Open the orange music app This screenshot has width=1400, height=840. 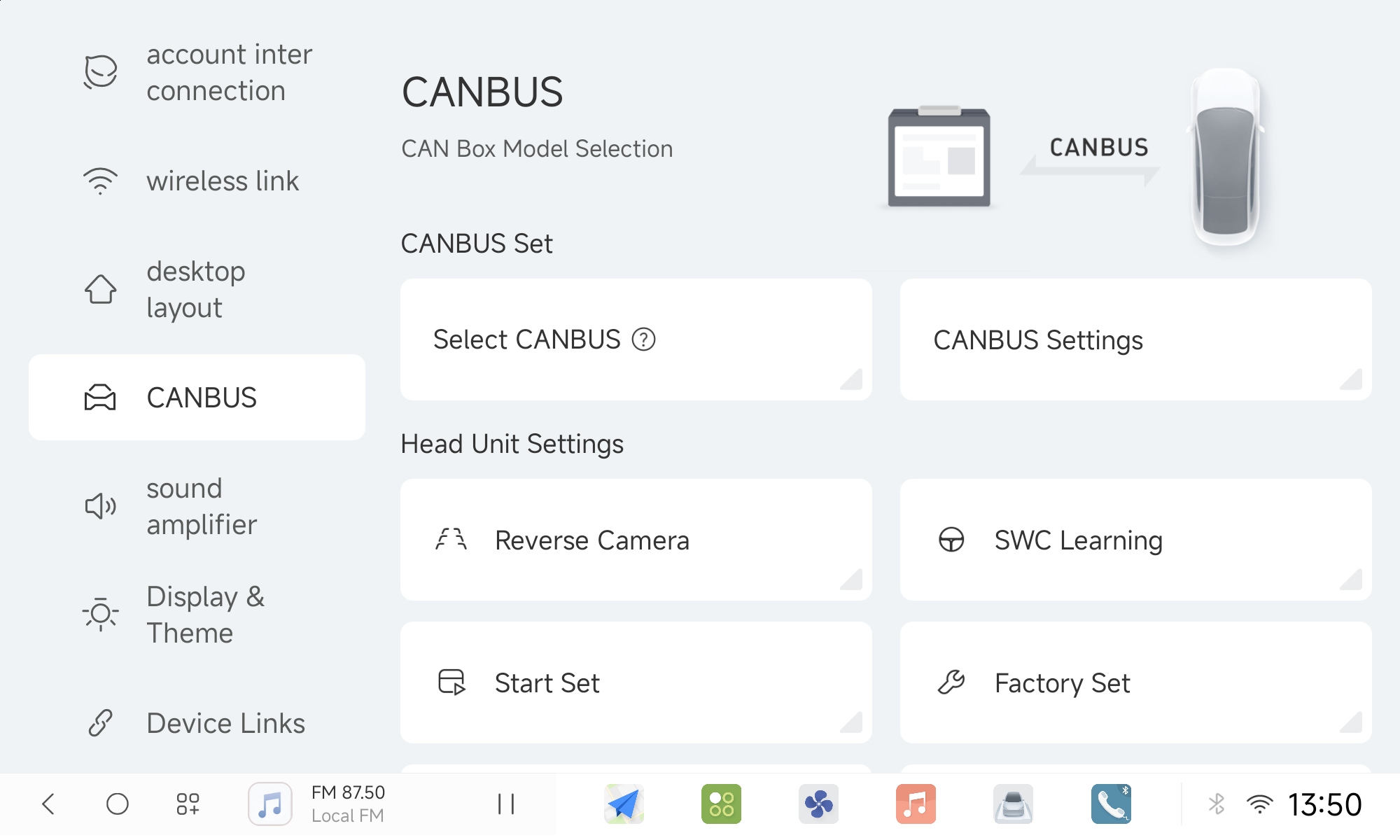tap(916, 804)
